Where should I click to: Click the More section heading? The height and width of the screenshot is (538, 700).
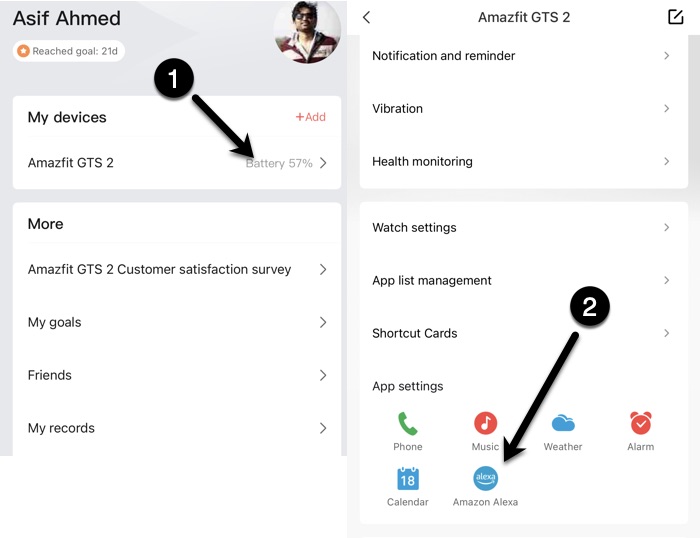[x=46, y=224]
